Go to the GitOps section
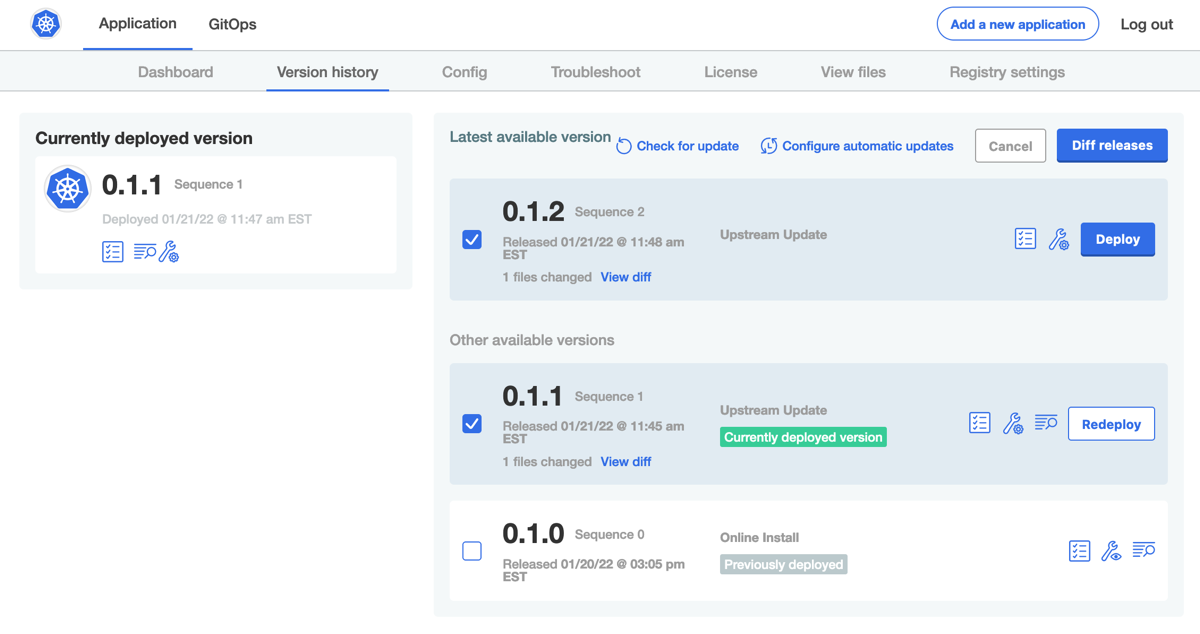 coord(232,24)
